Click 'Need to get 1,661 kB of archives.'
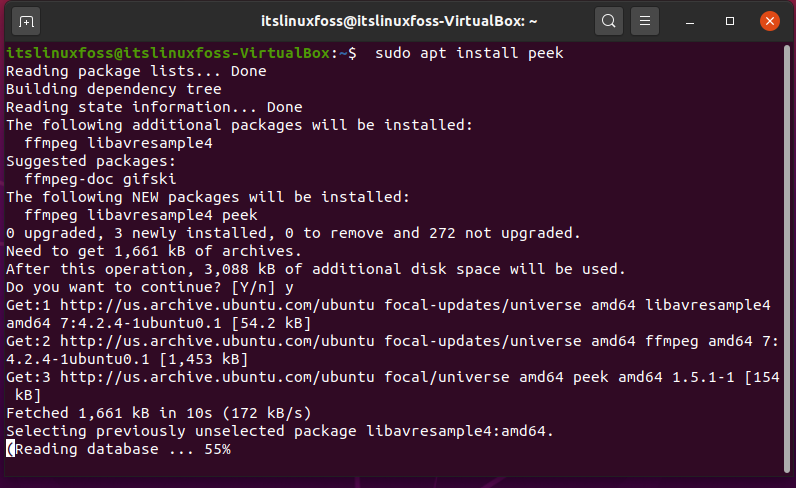The image size is (796, 488). 154,251
